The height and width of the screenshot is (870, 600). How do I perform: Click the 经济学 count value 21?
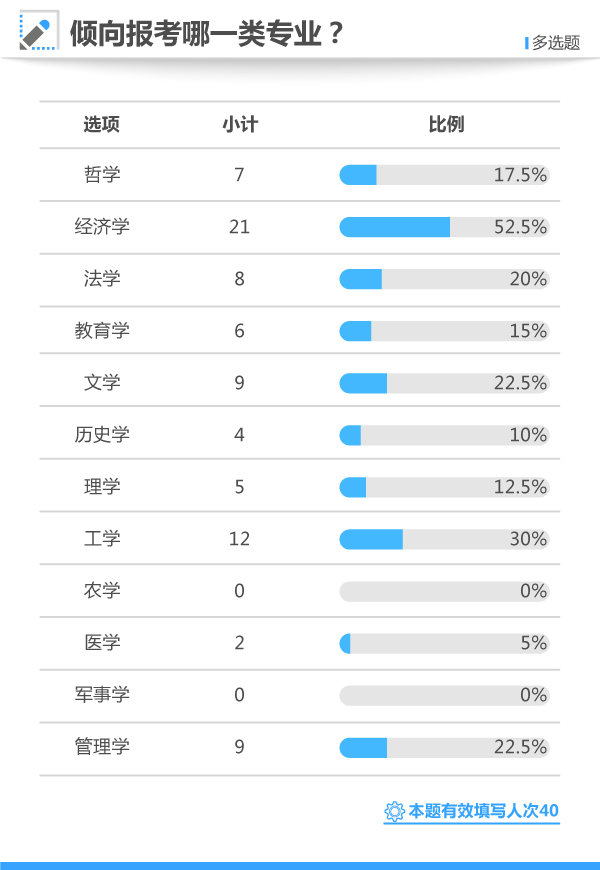coord(239,227)
